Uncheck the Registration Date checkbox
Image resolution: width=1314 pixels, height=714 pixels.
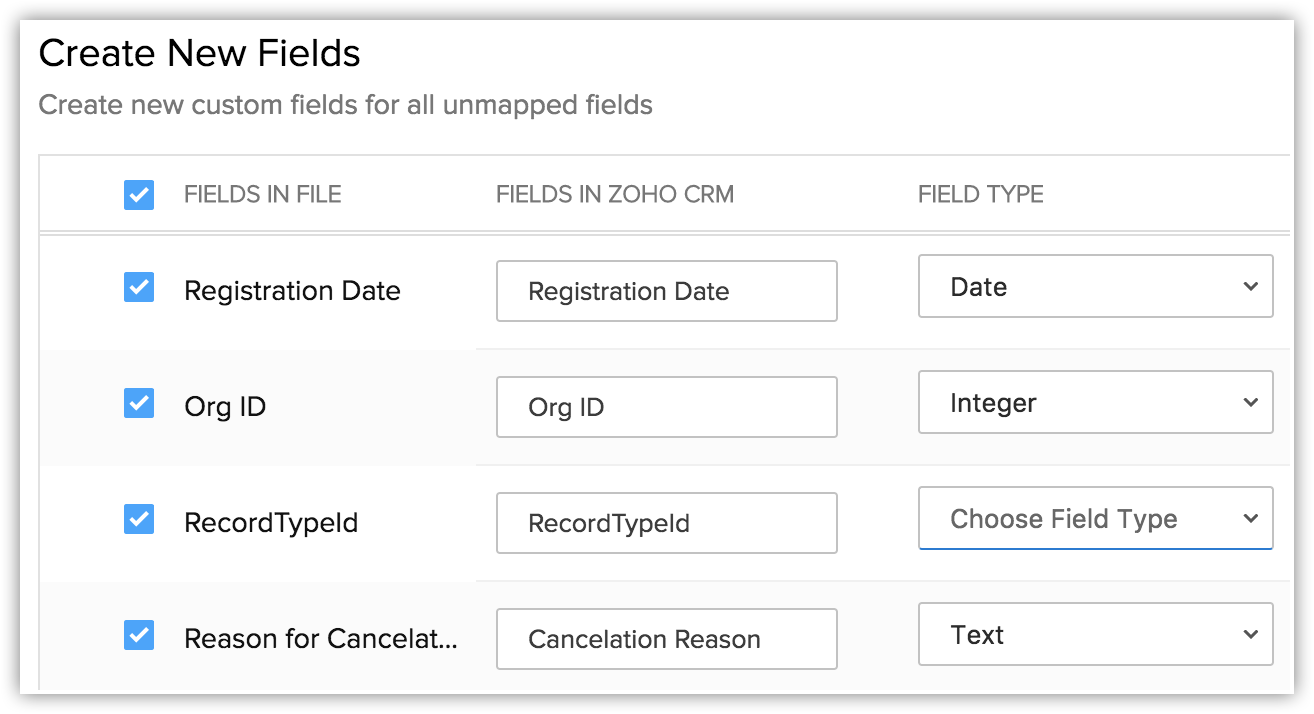pos(139,288)
